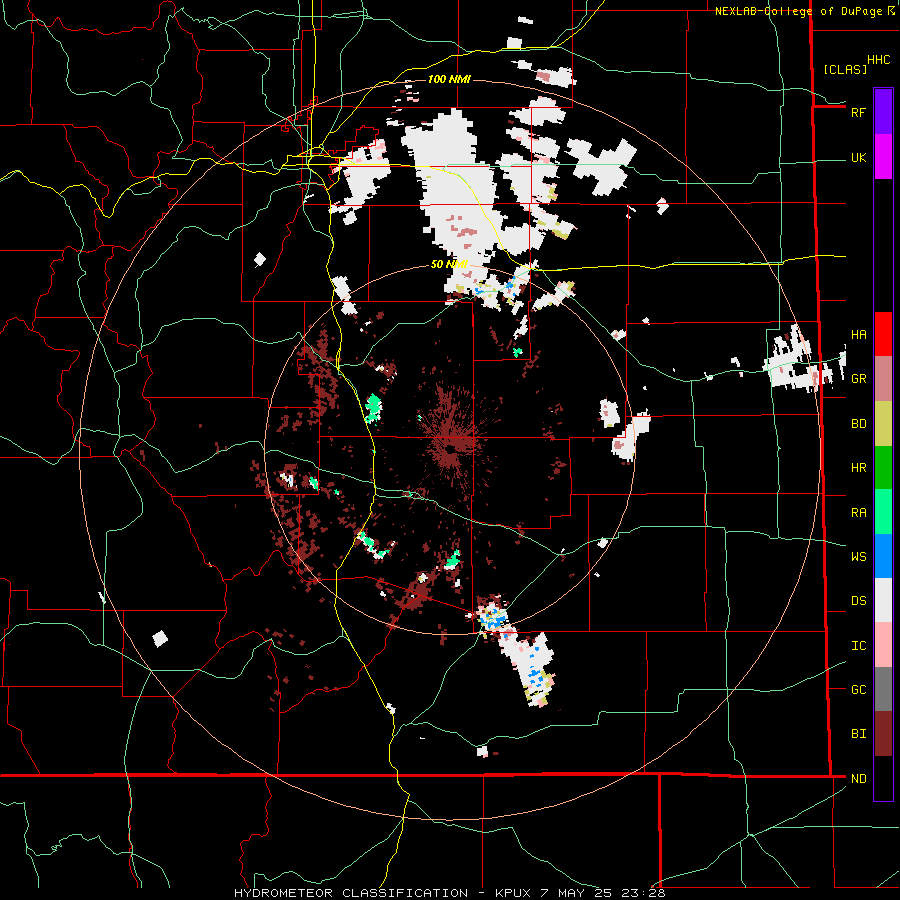Click the WS legend label
The height and width of the screenshot is (900, 900).
coord(858,556)
